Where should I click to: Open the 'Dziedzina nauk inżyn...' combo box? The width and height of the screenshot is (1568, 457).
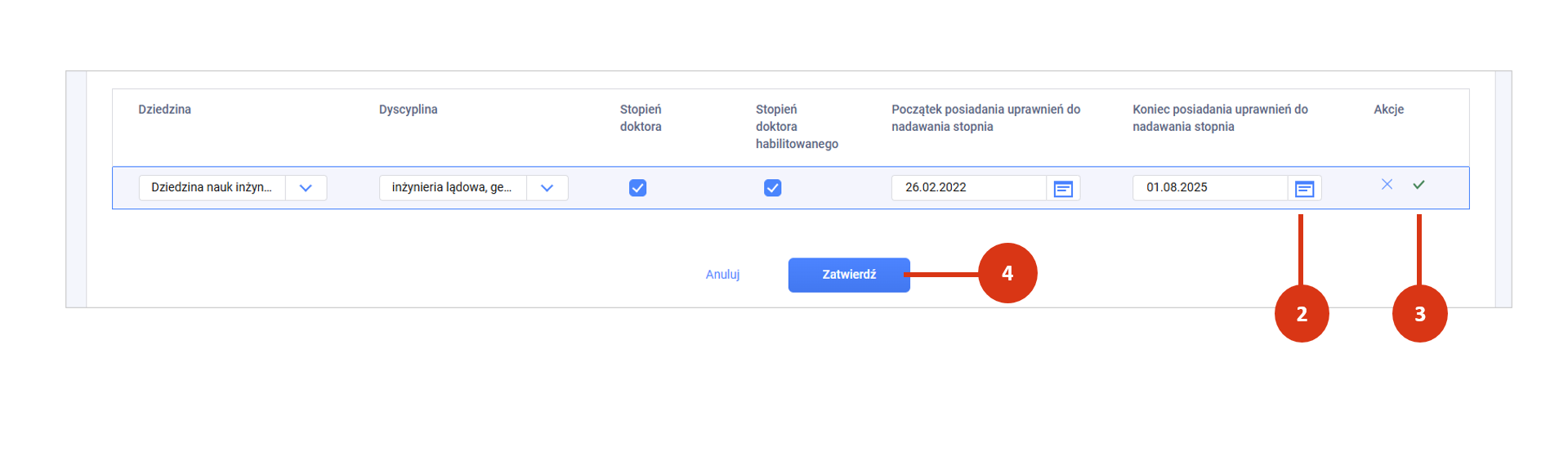[x=233, y=188]
